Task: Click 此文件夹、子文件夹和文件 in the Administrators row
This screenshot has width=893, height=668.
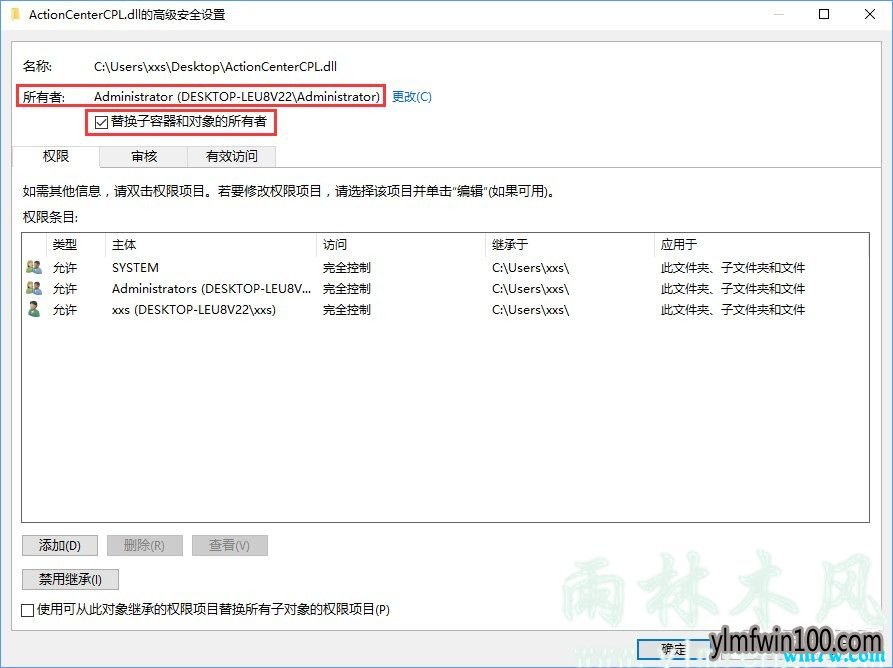Action: click(732, 288)
